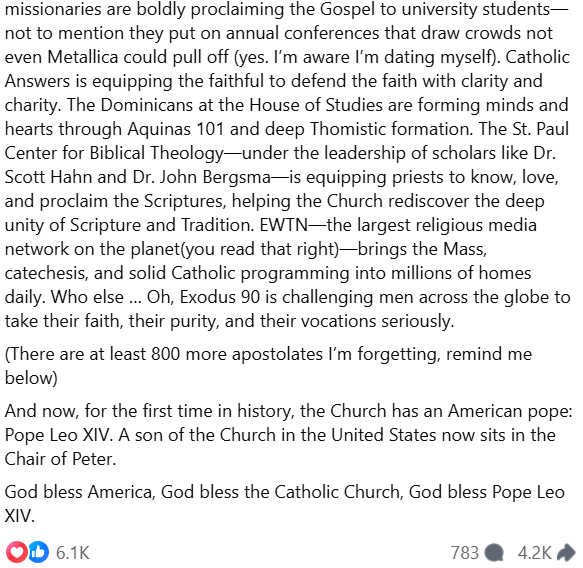
Task: Click the word 'EWTN' in the post
Action: pos(284,225)
